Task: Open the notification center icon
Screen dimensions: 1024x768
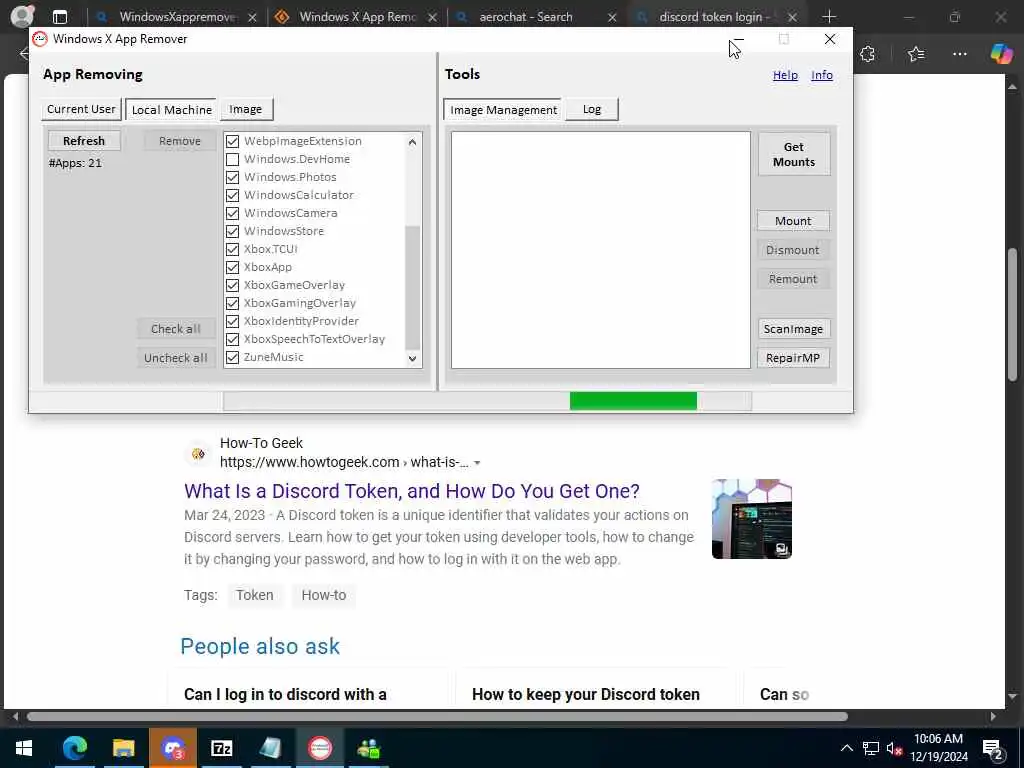Action: (x=992, y=748)
